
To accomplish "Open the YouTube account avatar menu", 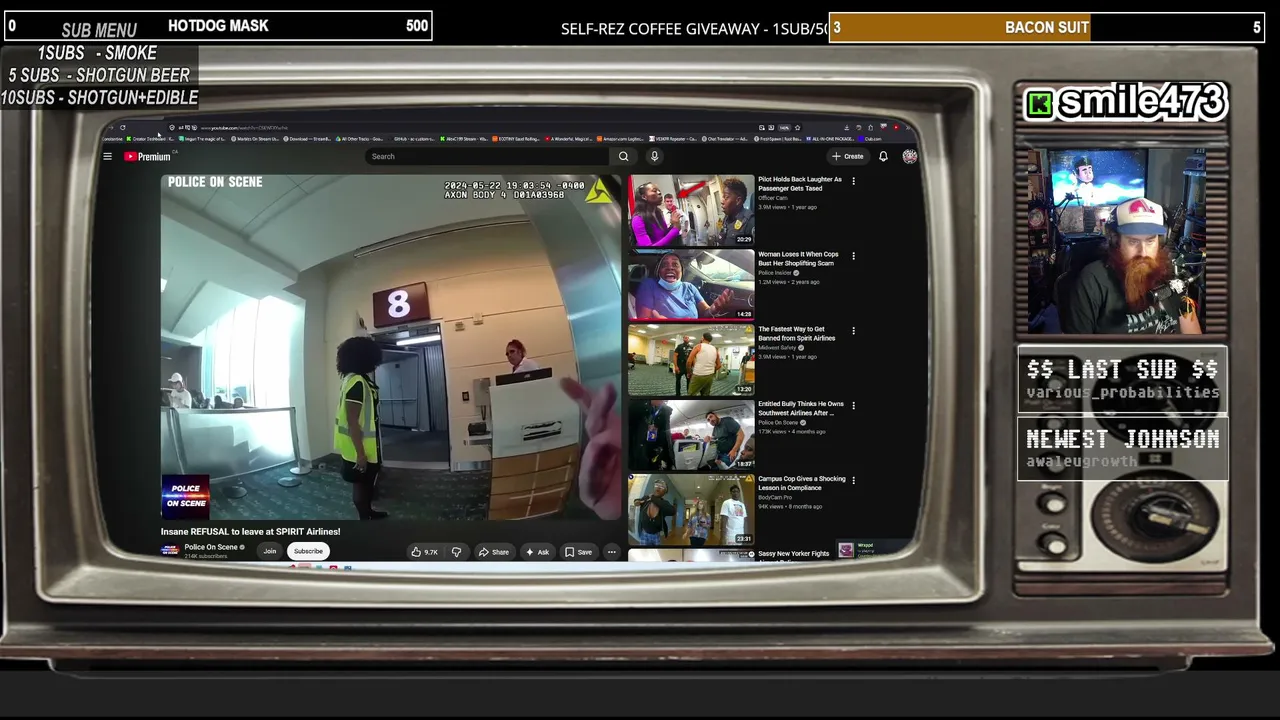I will (909, 156).
